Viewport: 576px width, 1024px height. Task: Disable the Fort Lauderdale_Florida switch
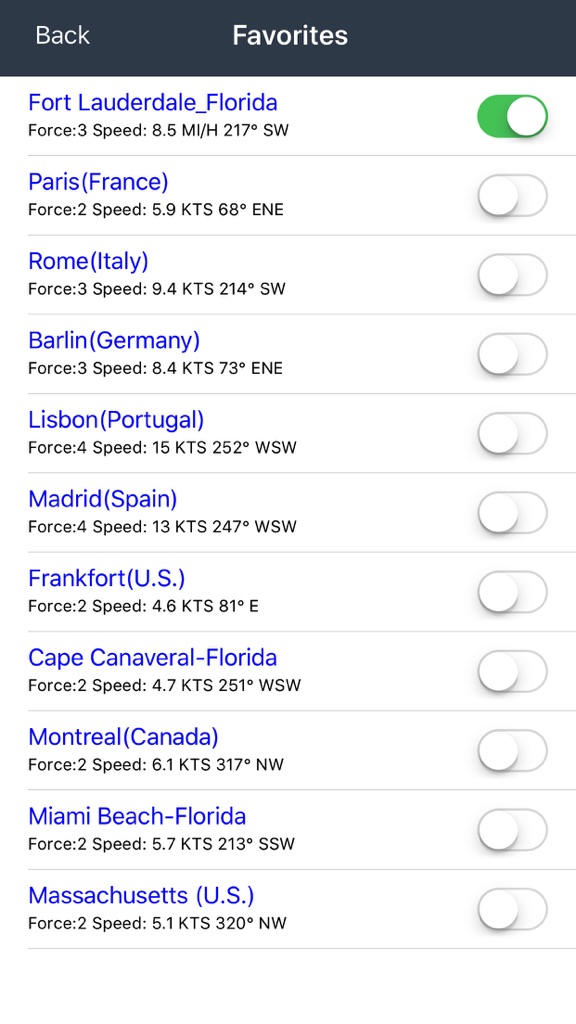click(x=512, y=116)
